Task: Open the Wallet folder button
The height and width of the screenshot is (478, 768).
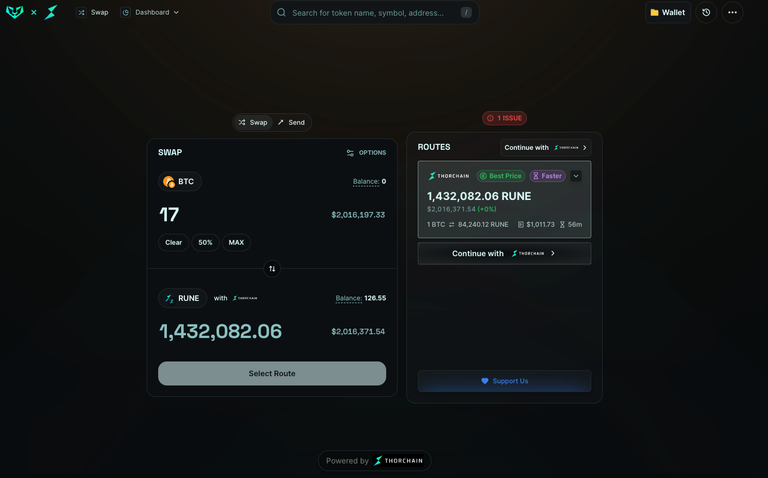Action: (x=668, y=12)
